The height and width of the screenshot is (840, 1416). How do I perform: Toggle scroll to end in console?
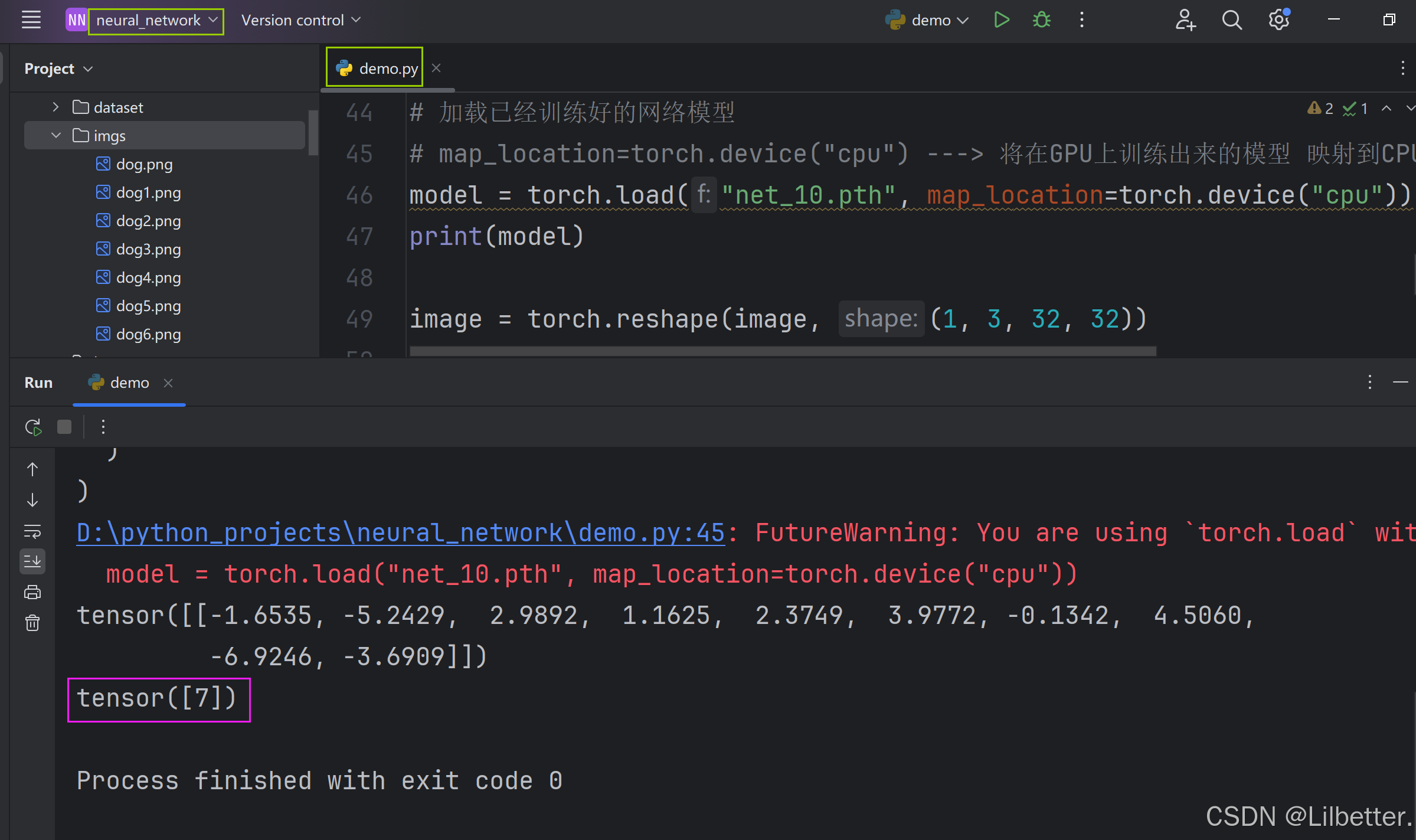click(32, 561)
